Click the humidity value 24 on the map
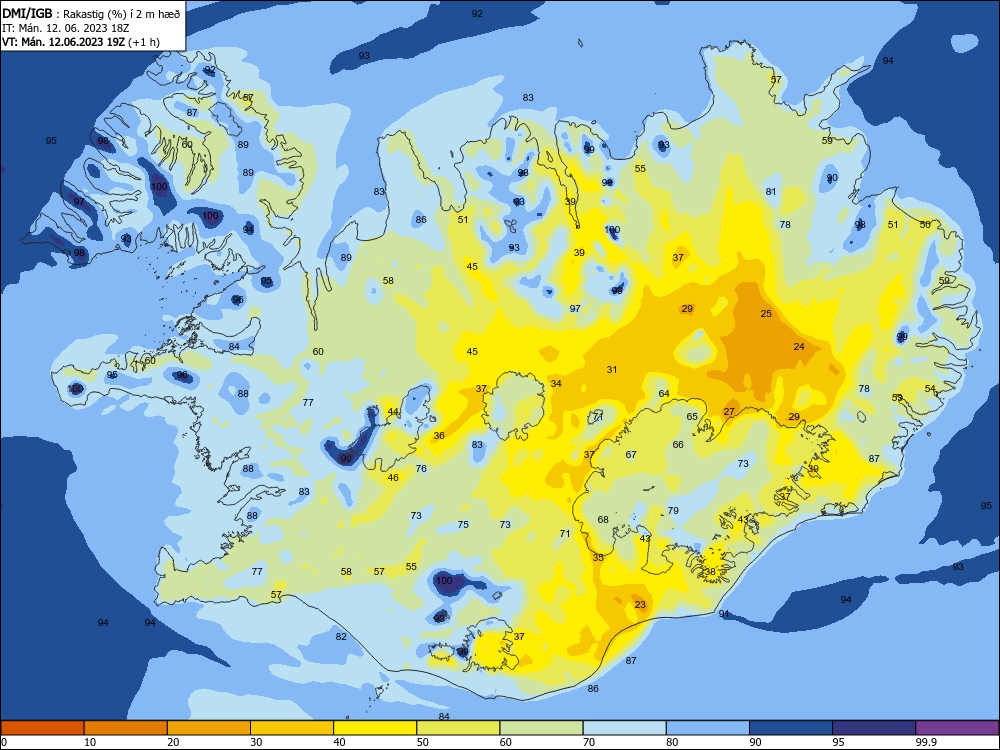This screenshot has height=750, width=1000. (x=799, y=346)
